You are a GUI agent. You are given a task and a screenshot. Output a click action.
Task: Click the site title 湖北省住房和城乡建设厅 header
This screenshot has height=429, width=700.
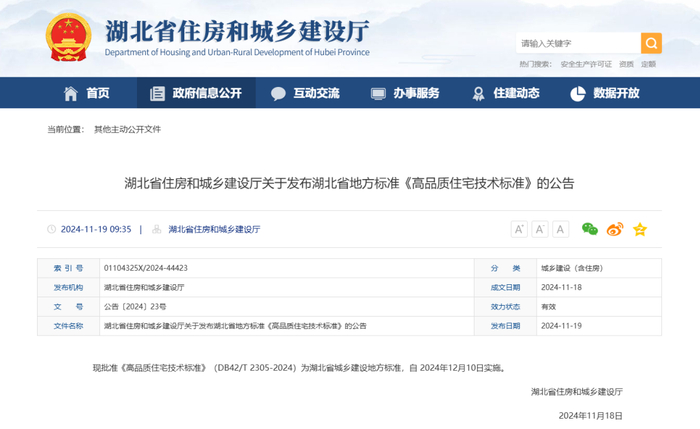click(x=238, y=31)
